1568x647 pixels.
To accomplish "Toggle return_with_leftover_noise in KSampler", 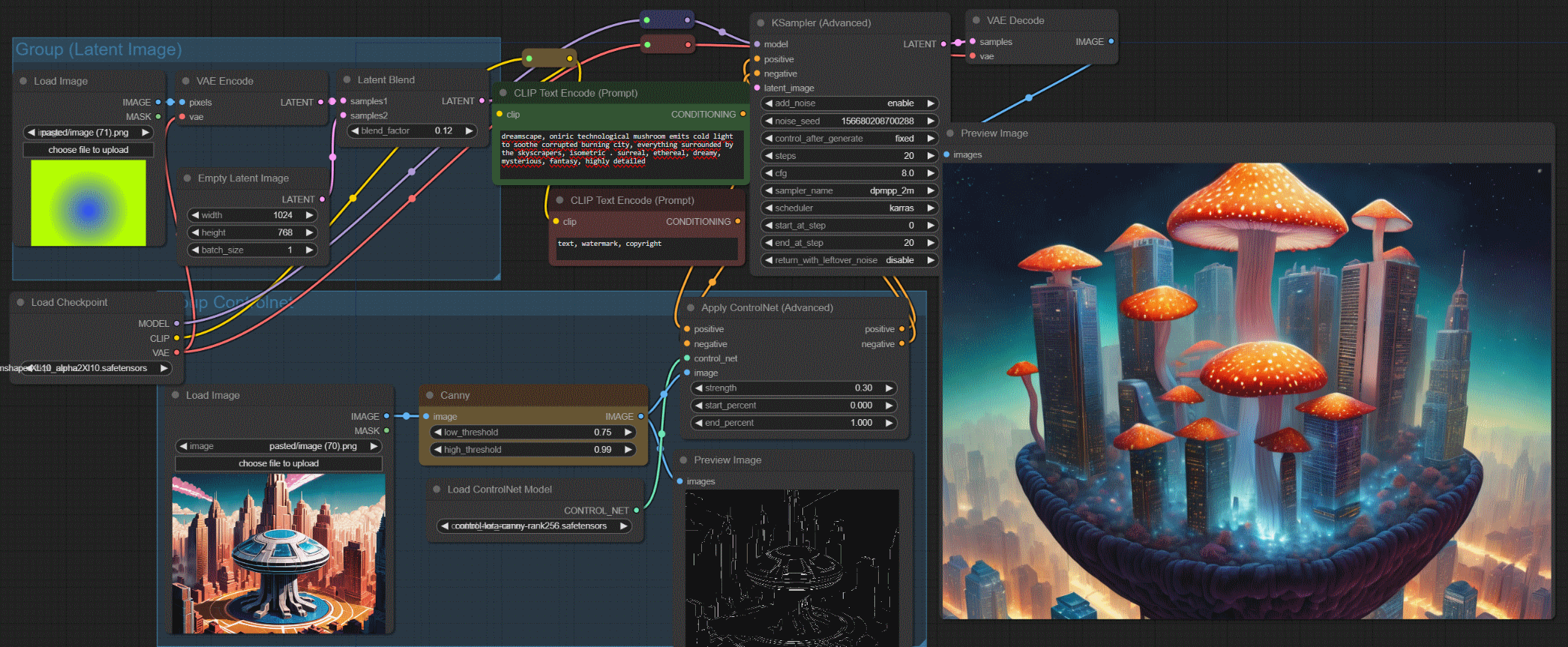I will tap(848, 260).
